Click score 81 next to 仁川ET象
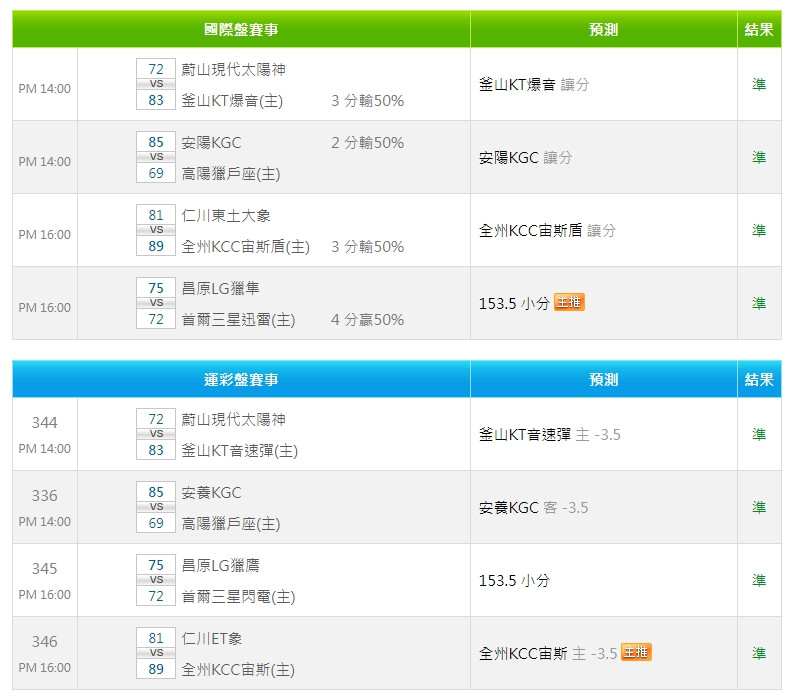Image resolution: width=785 pixels, height=693 pixels. pyautogui.click(x=156, y=638)
